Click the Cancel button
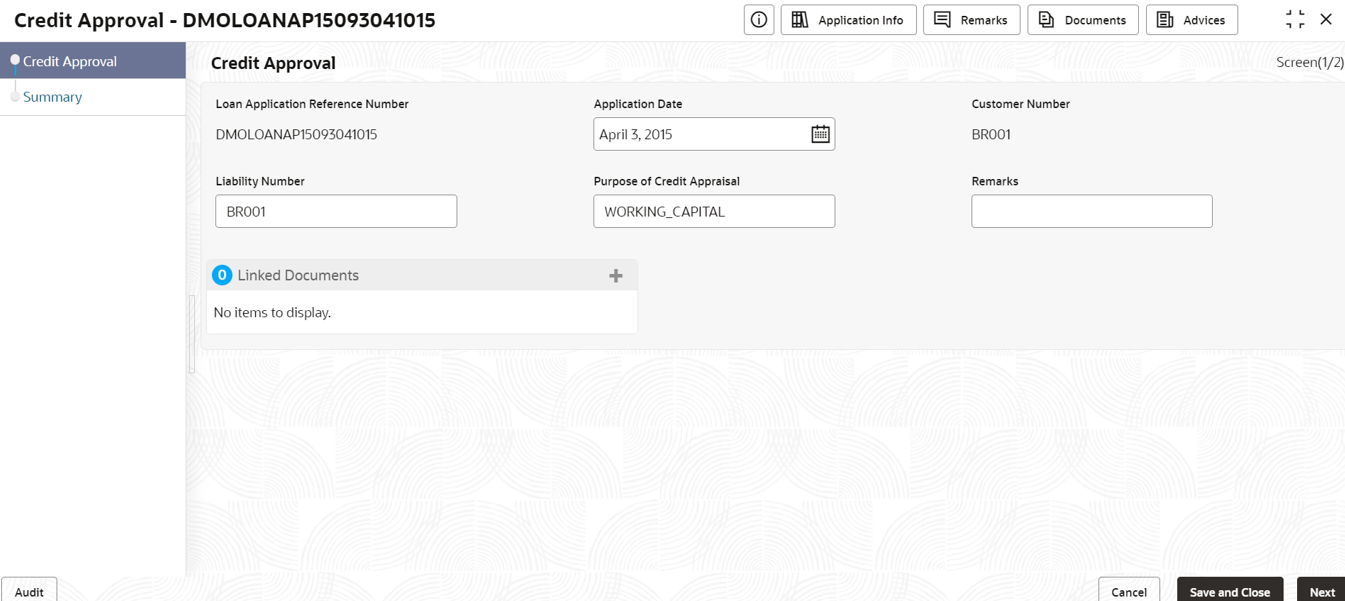The height and width of the screenshot is (601, 1345). click(1129, 591)
